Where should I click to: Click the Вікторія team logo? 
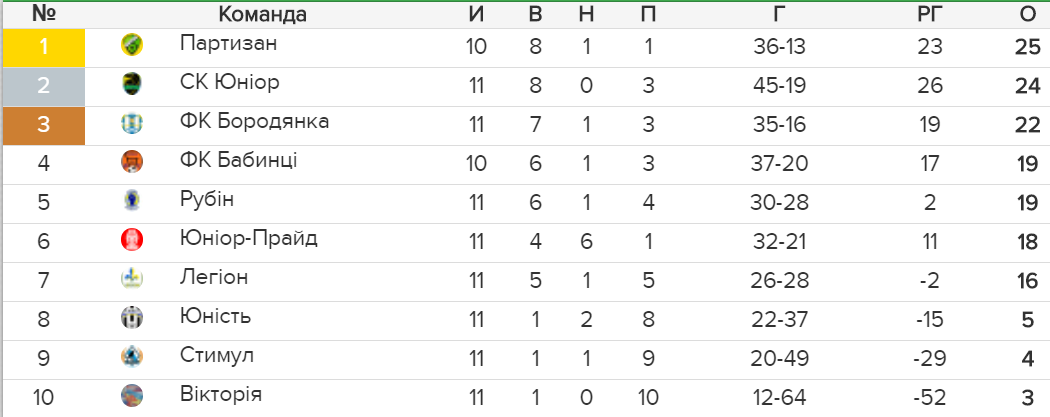132,395
